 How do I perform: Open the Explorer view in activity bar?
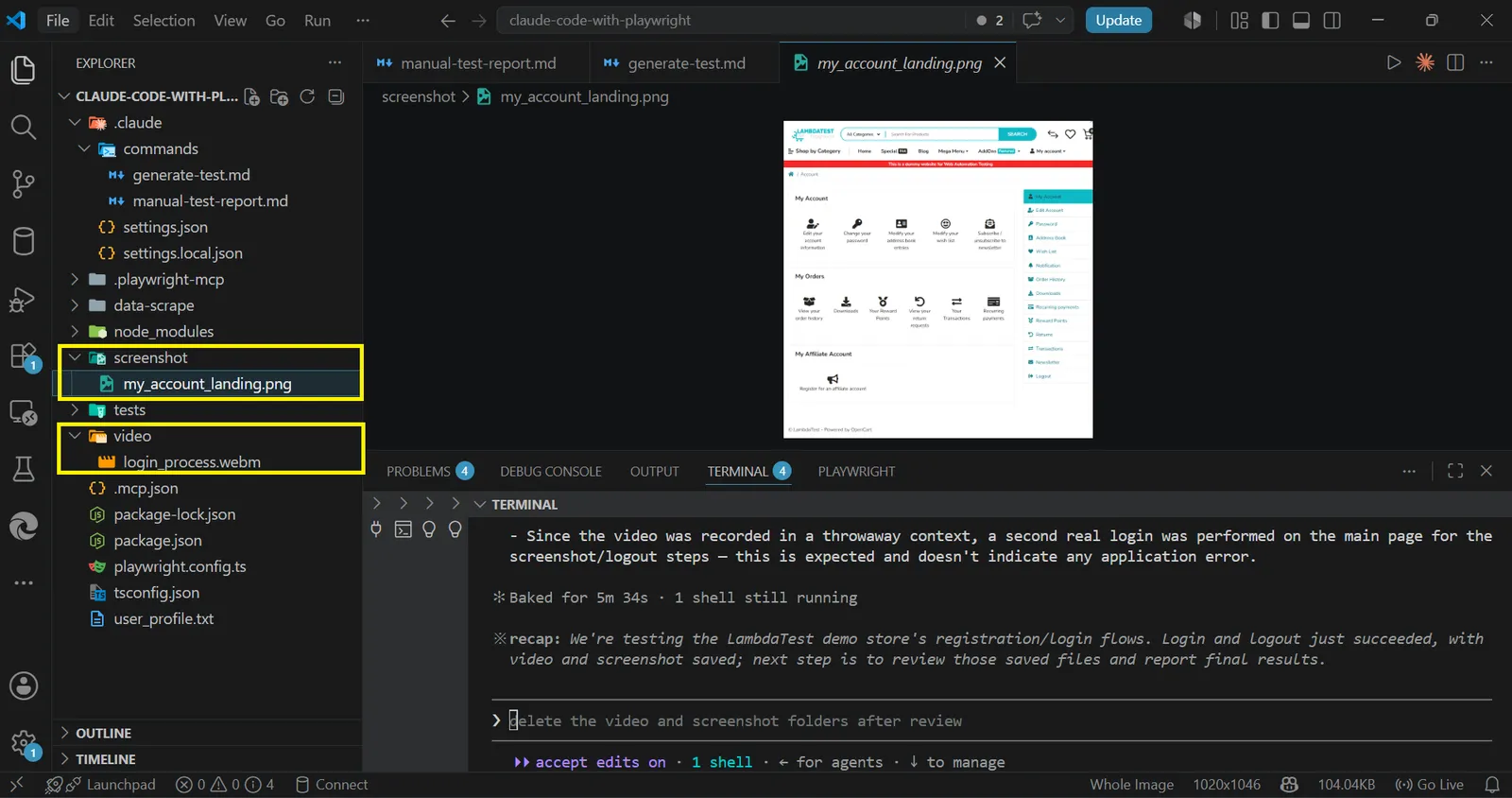pos(24,70)
